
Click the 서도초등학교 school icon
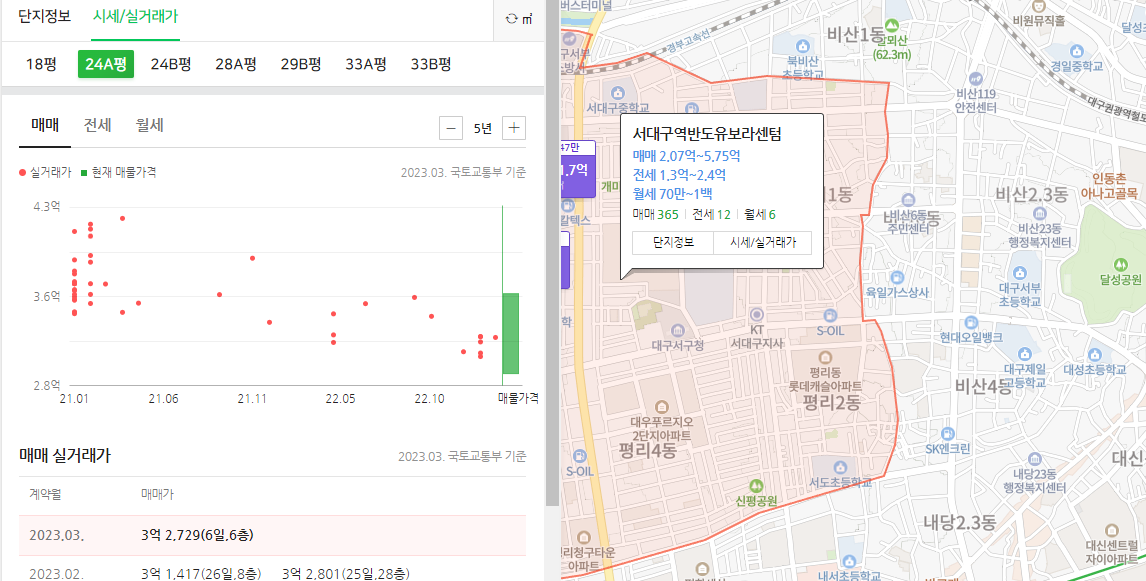[840, 467]
